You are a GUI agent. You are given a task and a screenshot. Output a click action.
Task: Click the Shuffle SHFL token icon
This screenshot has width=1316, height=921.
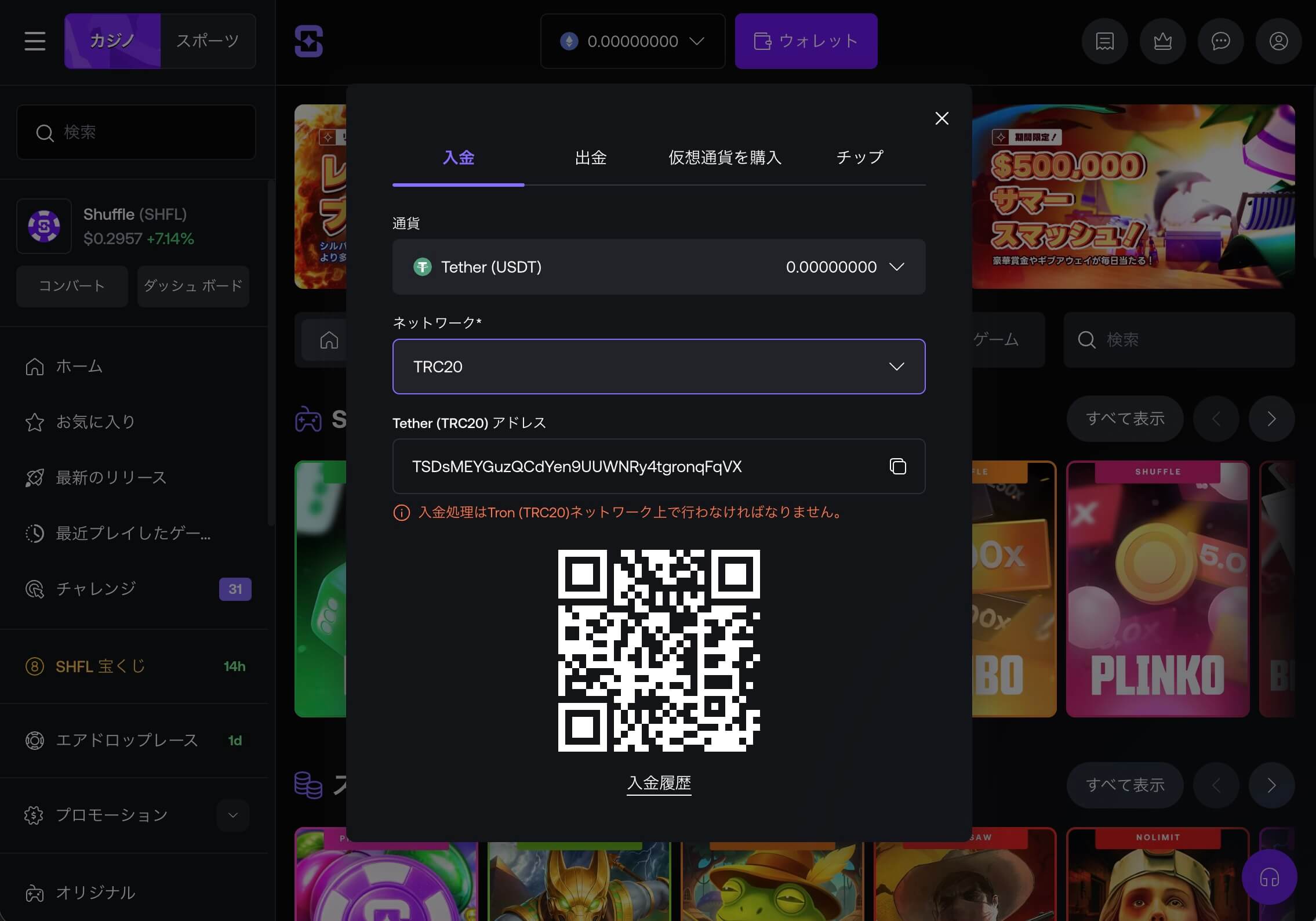(44, 226)
